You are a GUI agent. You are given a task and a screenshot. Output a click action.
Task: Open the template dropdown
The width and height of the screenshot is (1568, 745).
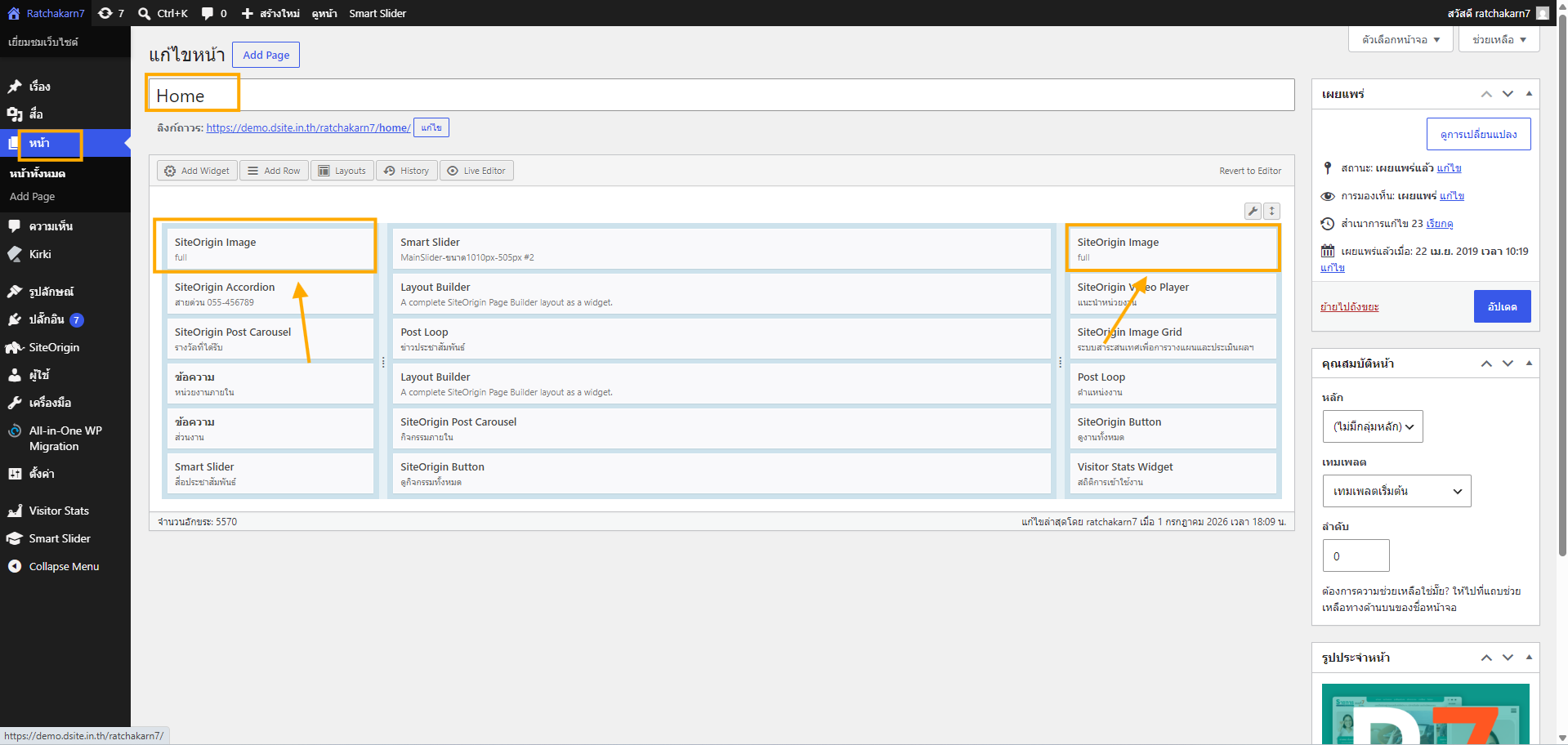click(1396, 491)
